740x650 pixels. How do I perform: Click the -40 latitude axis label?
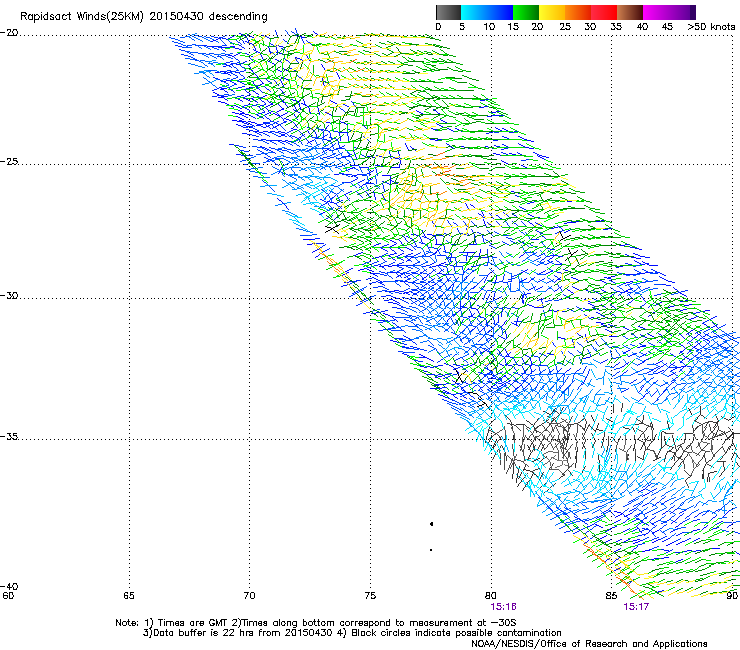coord(9,586)
